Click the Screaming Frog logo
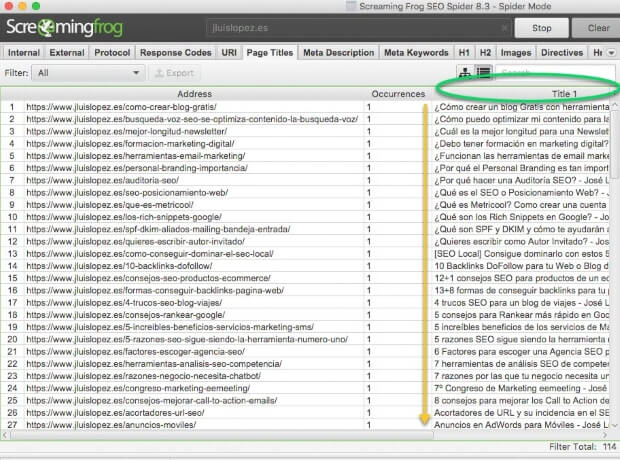620x460 pixels. (x=64, y=28)
